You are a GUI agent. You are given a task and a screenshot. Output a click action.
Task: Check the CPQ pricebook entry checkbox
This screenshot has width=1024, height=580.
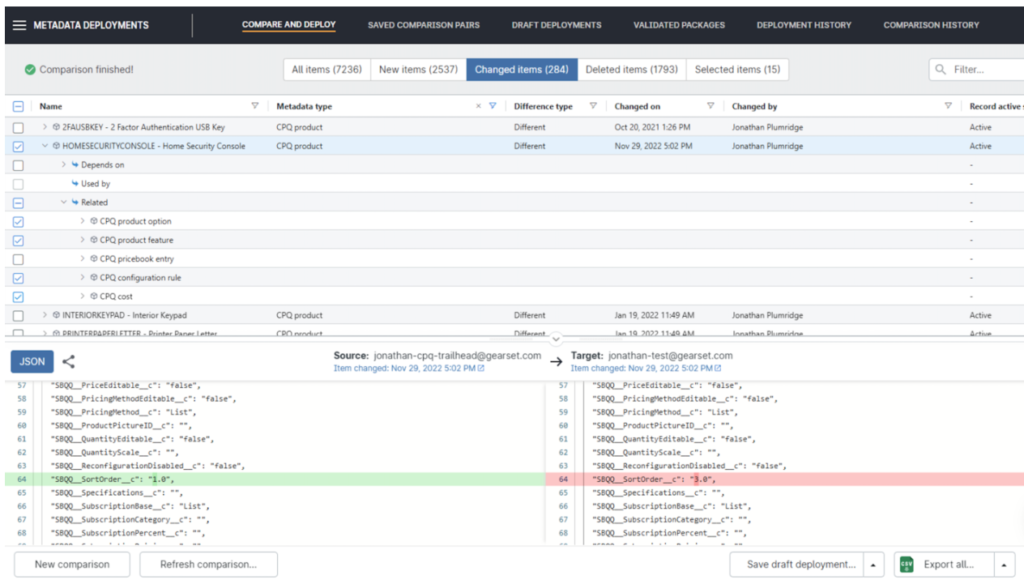18,259
